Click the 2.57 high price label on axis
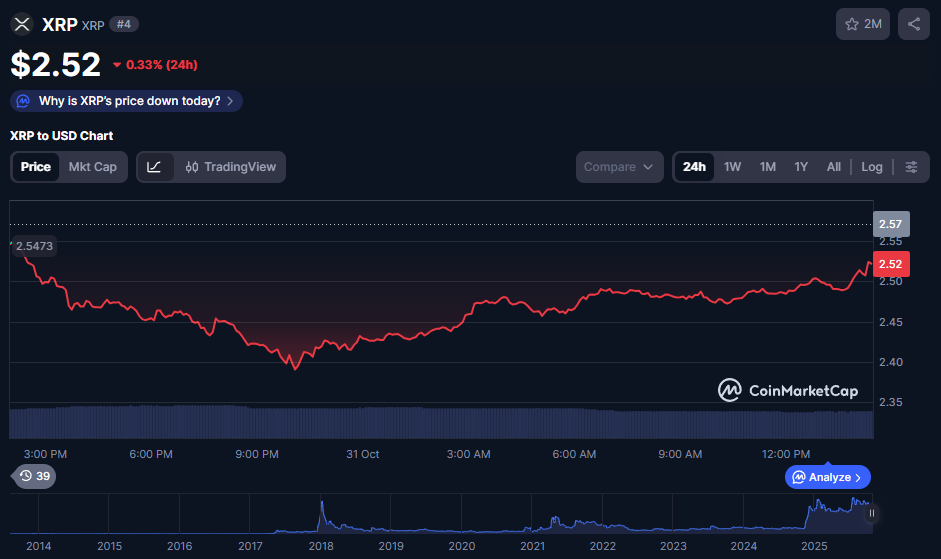 pos(891,224)
